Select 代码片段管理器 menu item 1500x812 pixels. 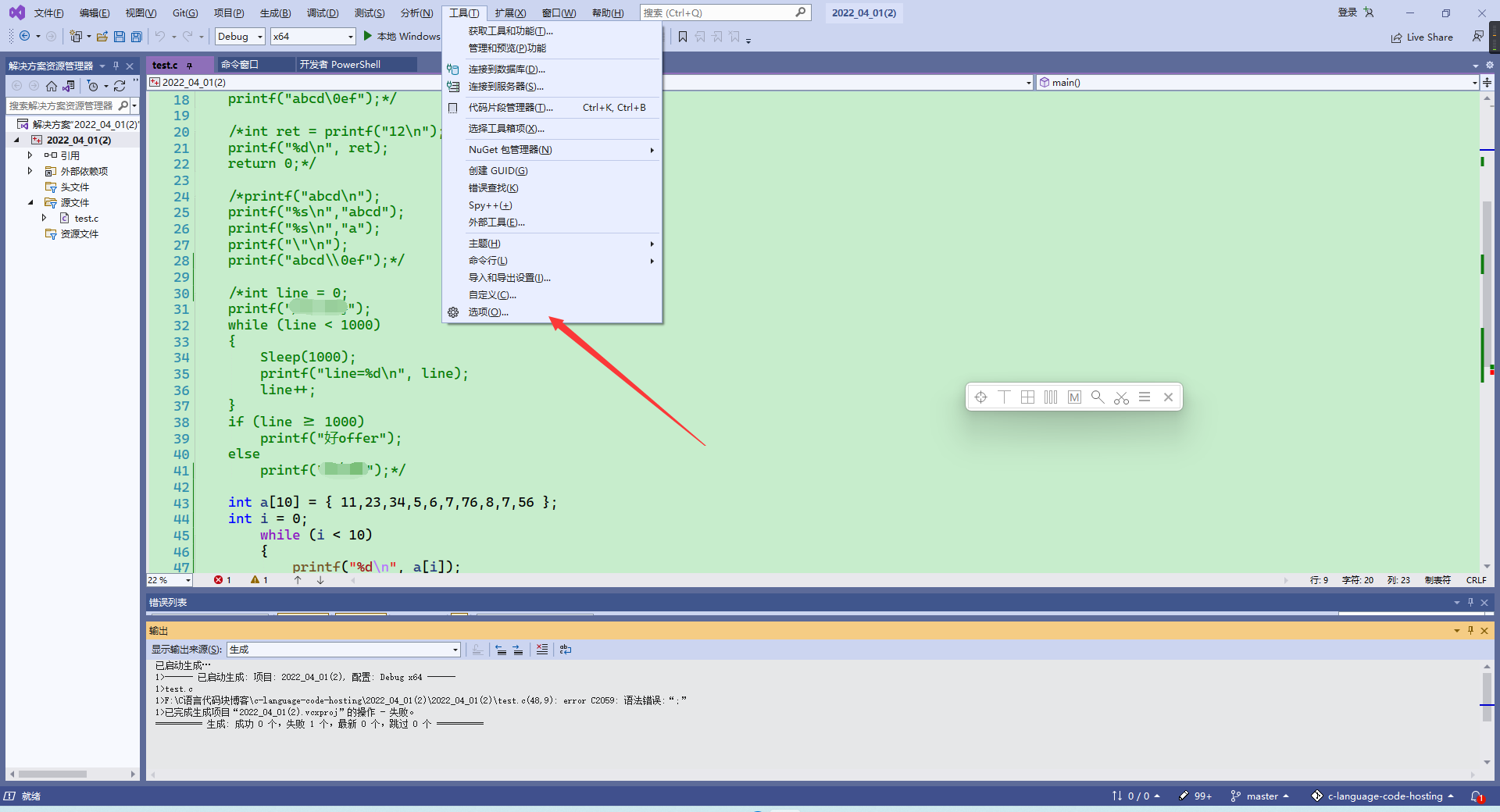[x=552, y=108]
